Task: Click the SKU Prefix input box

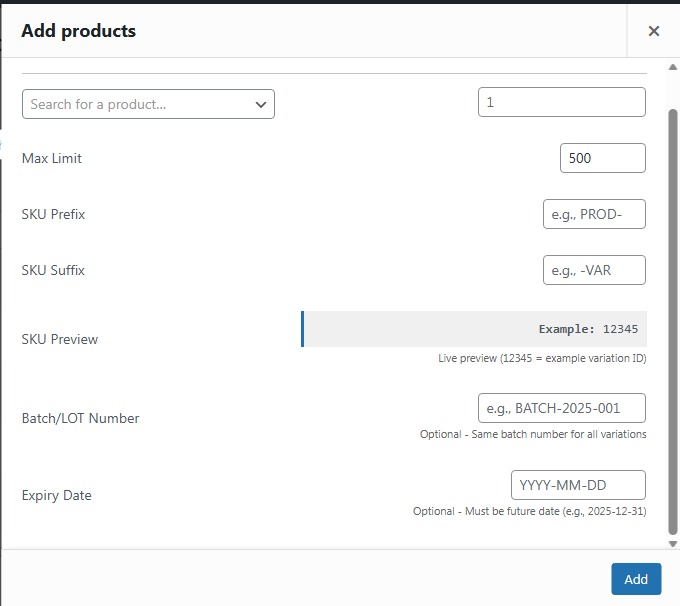Action: pos(594,214)
